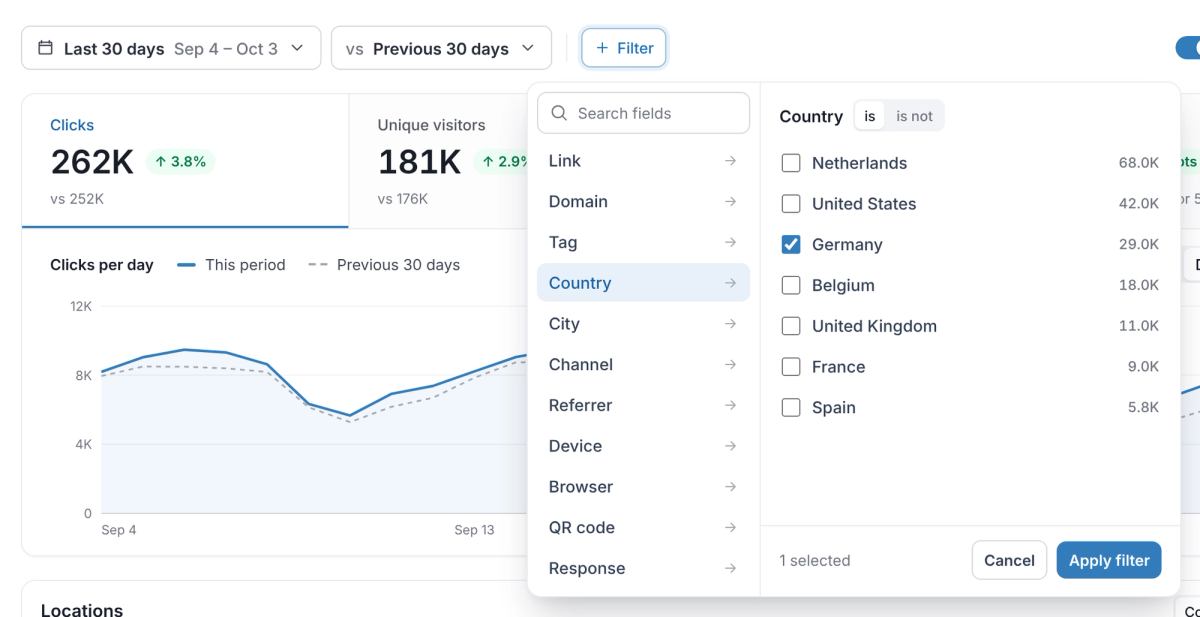
Task: Click the arrow icon beside Link
Action: 731,161
